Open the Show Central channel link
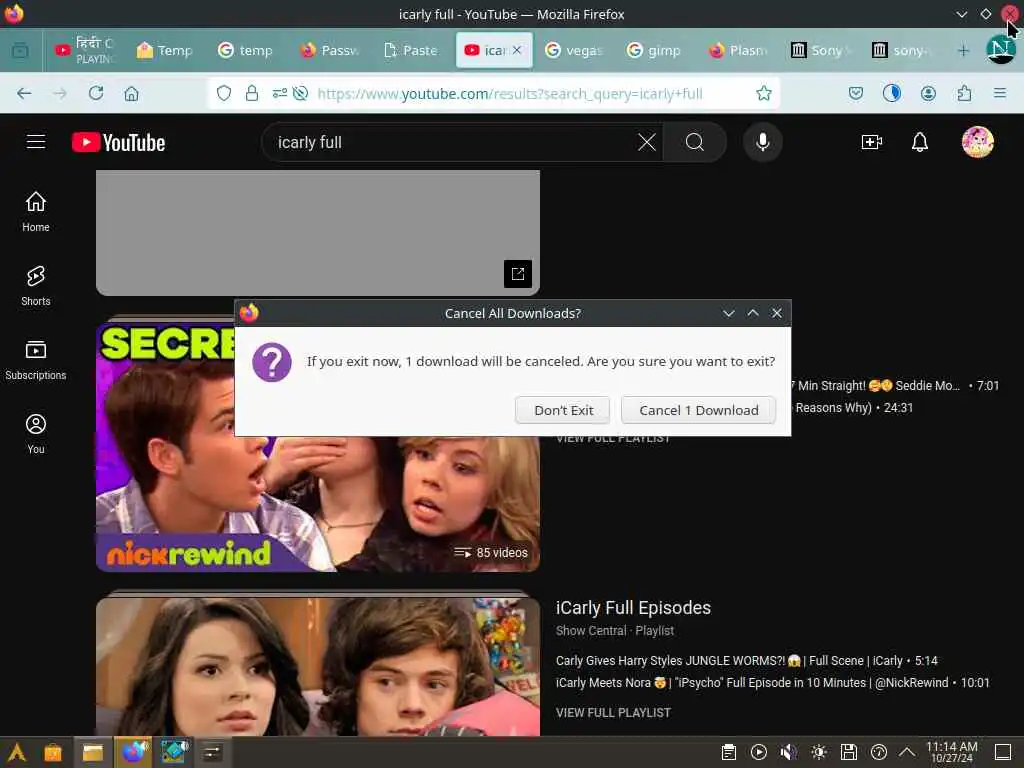 point(590,631)
